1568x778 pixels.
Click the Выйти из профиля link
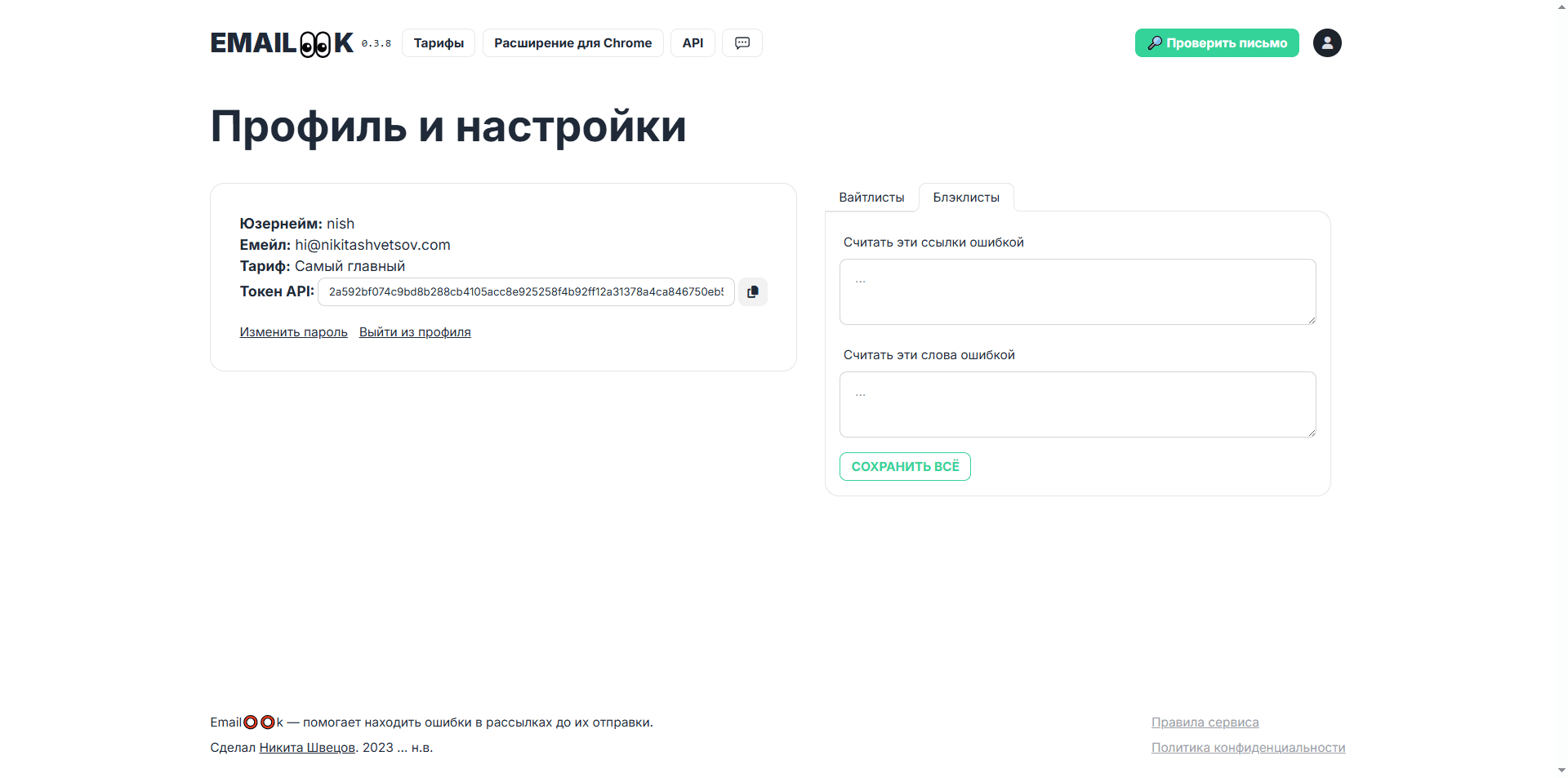coord(415,332)
